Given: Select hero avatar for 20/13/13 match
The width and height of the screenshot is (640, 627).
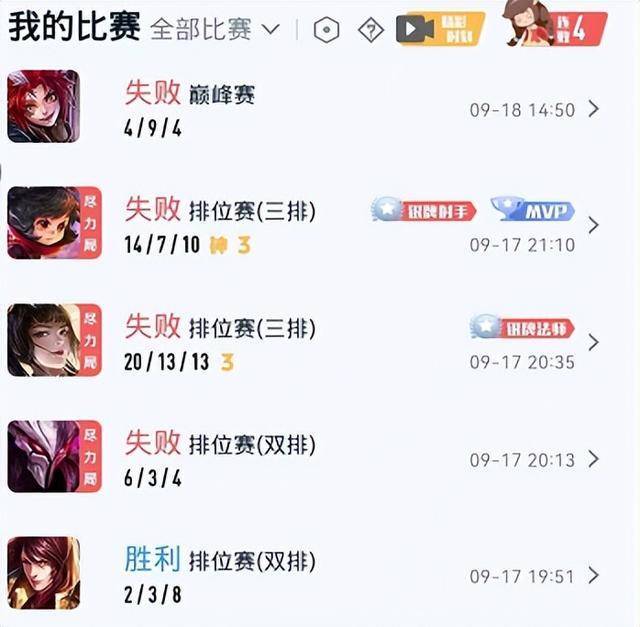Looking at the screenshot, I should (54, 340).
